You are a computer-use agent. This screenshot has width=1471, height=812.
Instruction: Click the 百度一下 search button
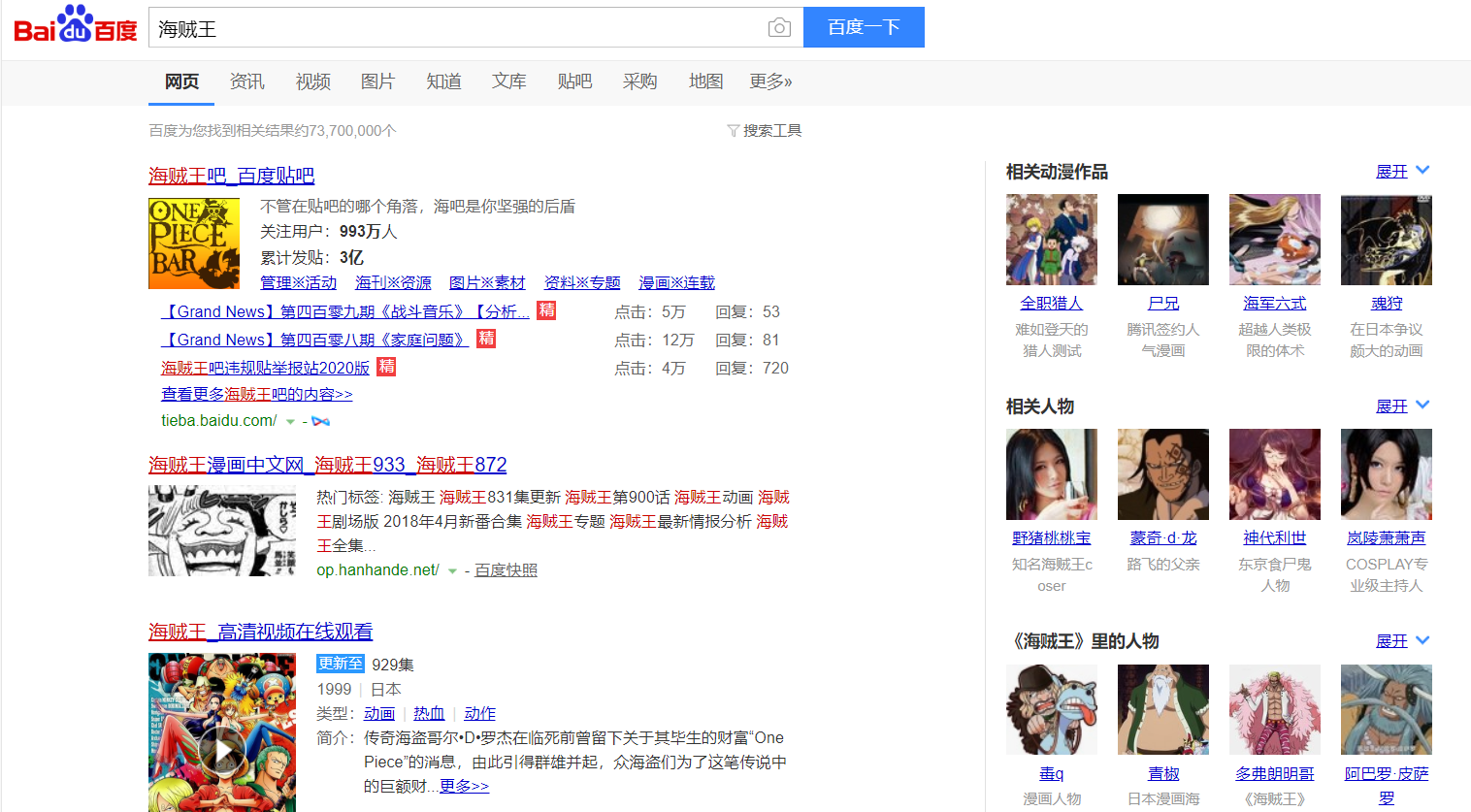(x=863, y=27)
